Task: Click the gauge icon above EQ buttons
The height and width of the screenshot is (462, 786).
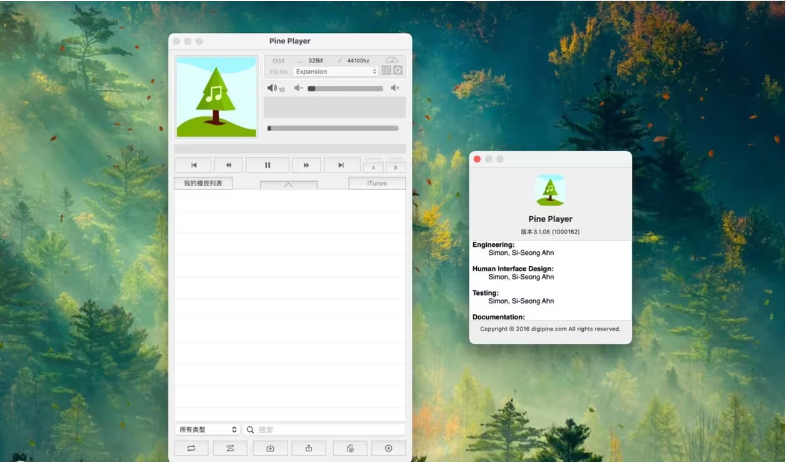Action: 392,60
